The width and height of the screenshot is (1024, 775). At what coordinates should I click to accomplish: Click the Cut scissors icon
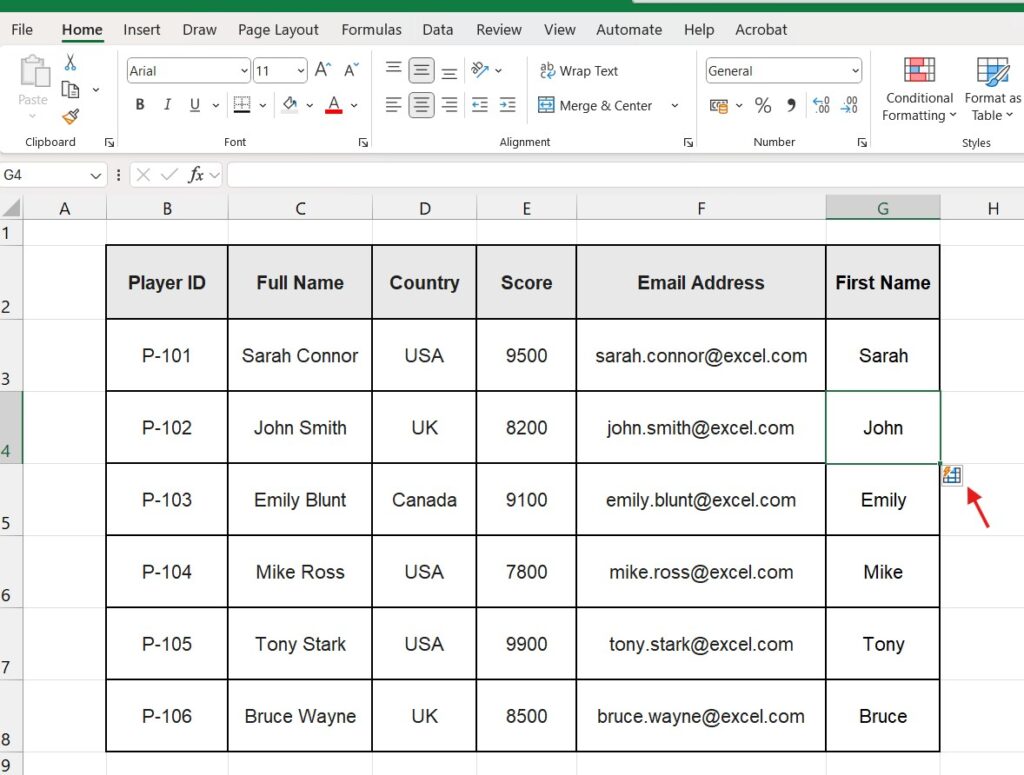[70, 63]
